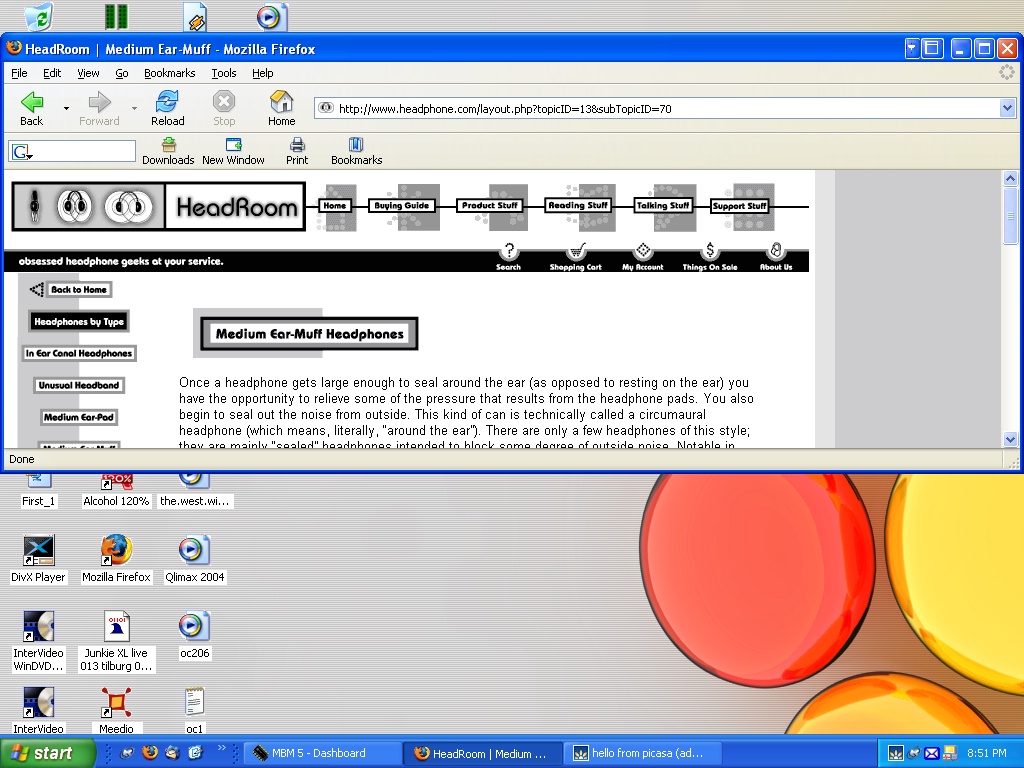Select the Alcohol 120% desktop icon

[x=116, y=491]
